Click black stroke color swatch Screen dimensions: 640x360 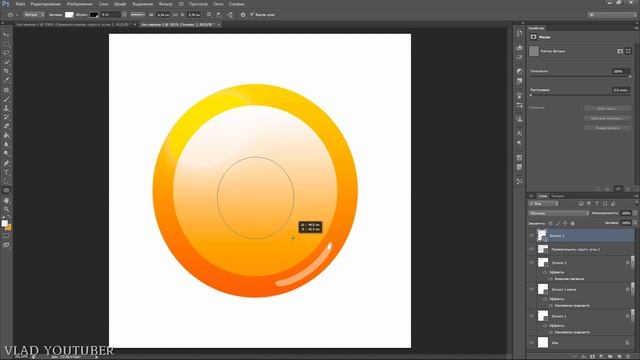pos(94,15)
